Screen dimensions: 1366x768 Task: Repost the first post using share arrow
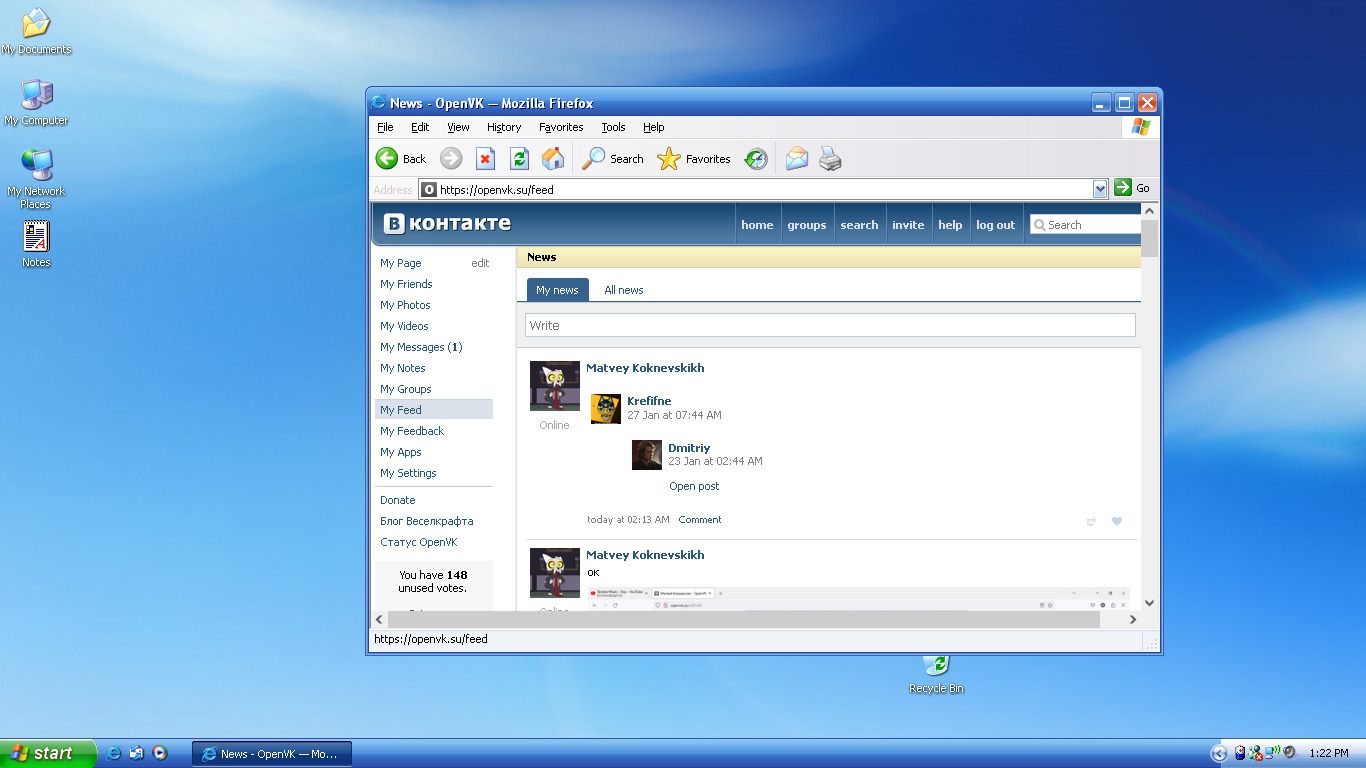[1091, 521]
